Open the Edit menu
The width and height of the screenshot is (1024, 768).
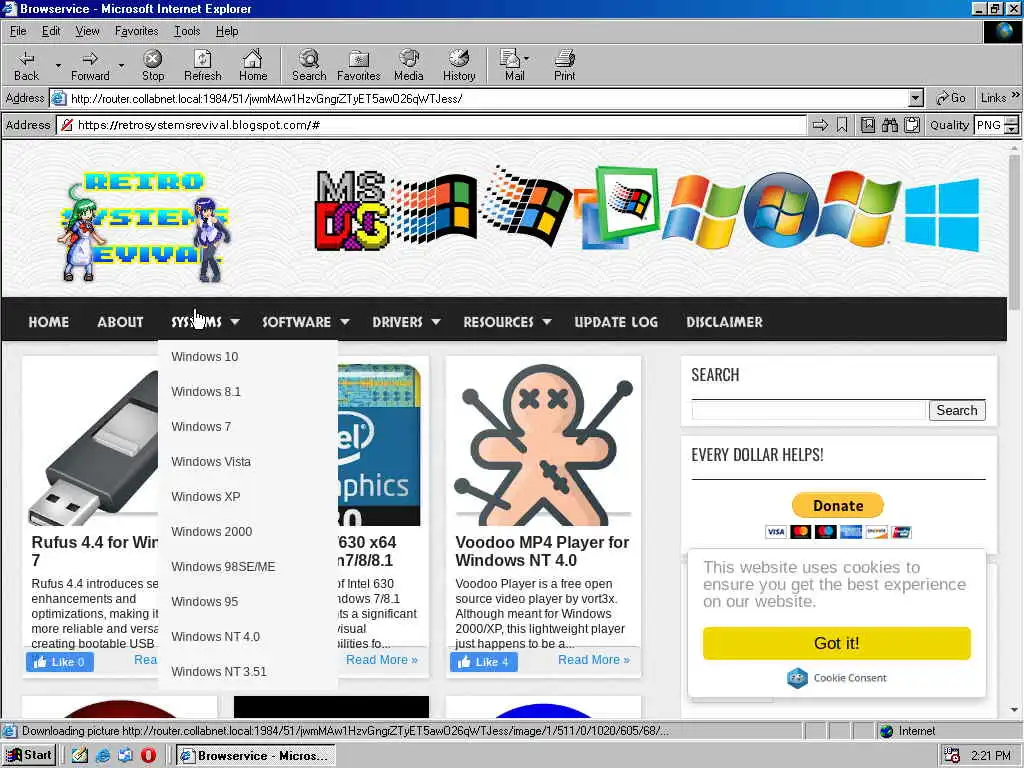51,31
